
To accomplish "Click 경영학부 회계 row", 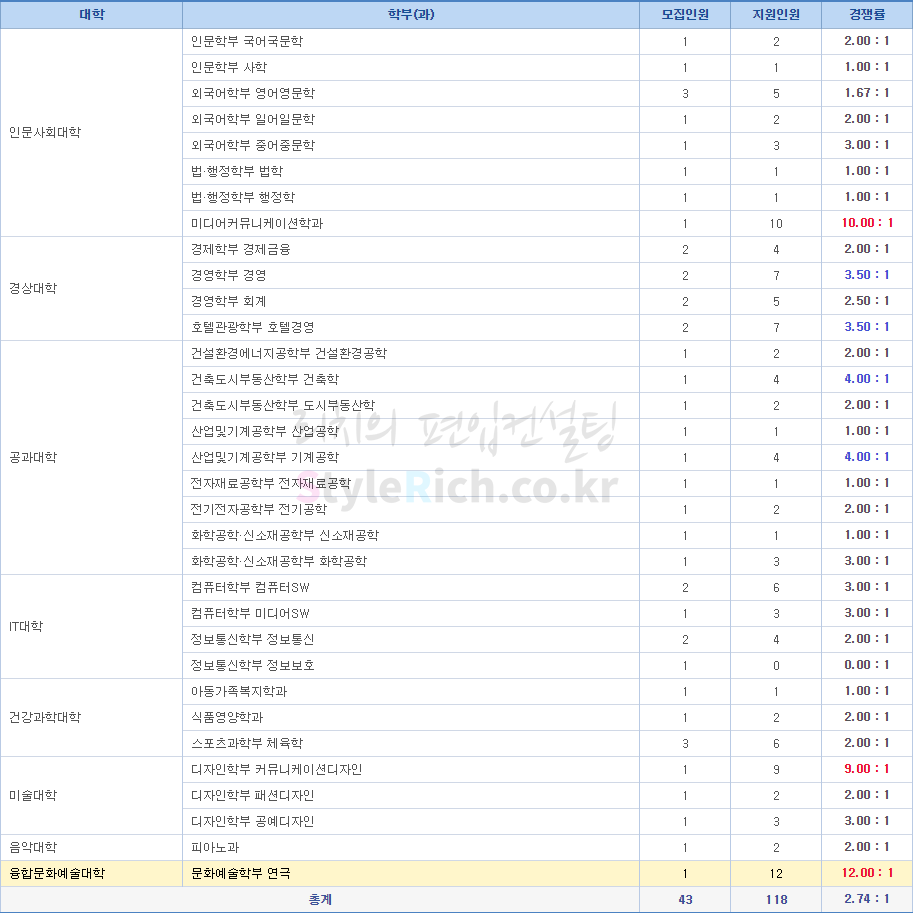I will [x=547, y=302].
